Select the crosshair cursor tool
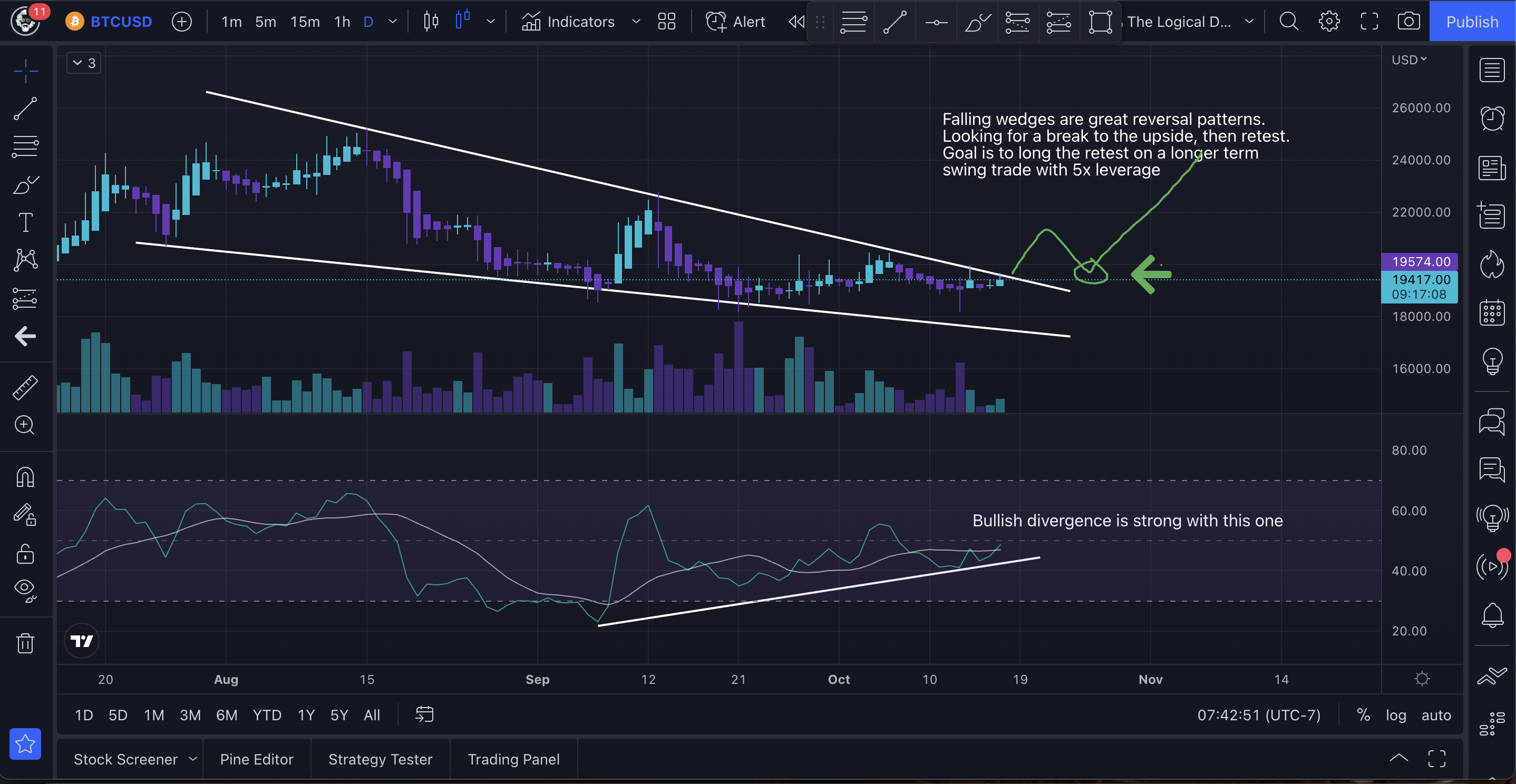Image resolution: width=1516 pixels, height=784 pixels. point(25,71)
